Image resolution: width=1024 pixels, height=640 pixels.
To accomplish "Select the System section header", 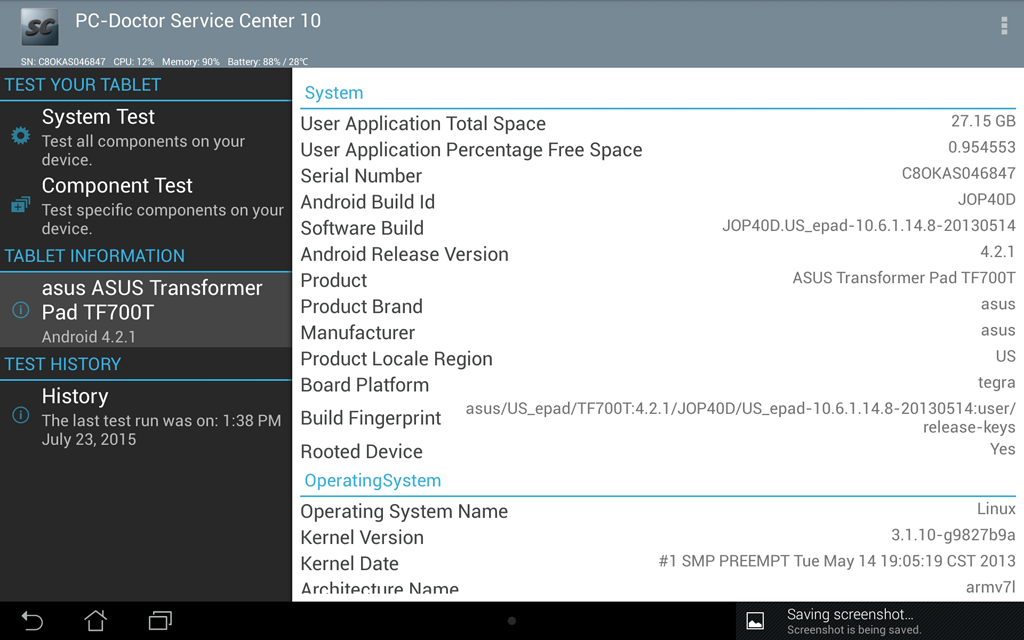I will 334,93.
